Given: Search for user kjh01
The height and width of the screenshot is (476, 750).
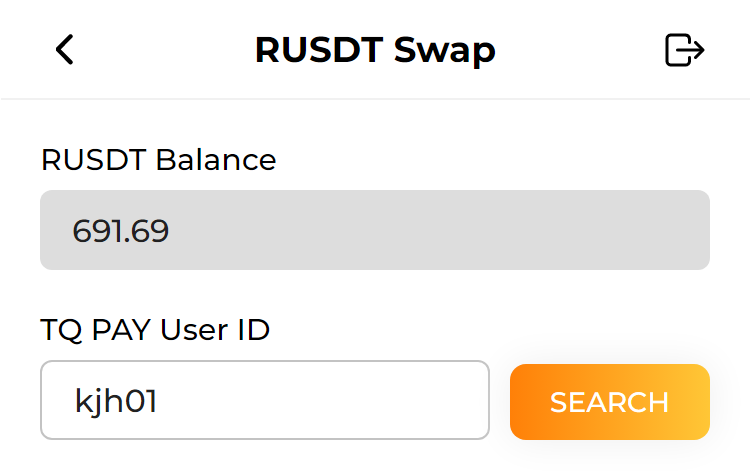Looking at the screenshot, I should click(609, 401).
